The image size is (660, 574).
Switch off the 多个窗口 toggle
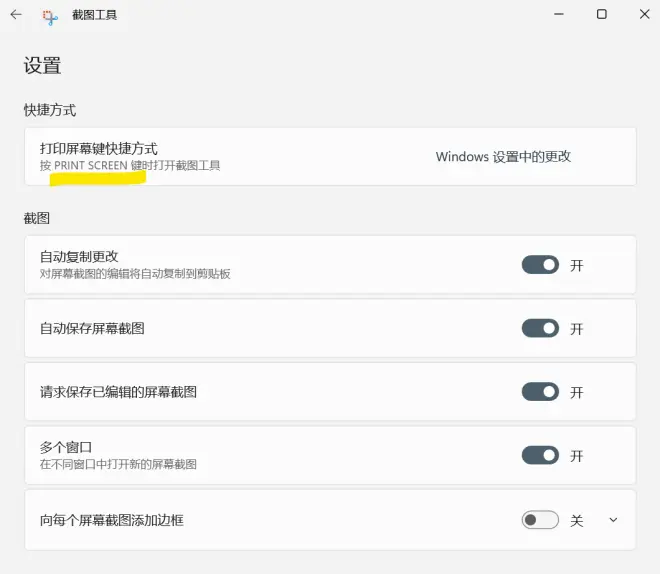coord(540,455)
